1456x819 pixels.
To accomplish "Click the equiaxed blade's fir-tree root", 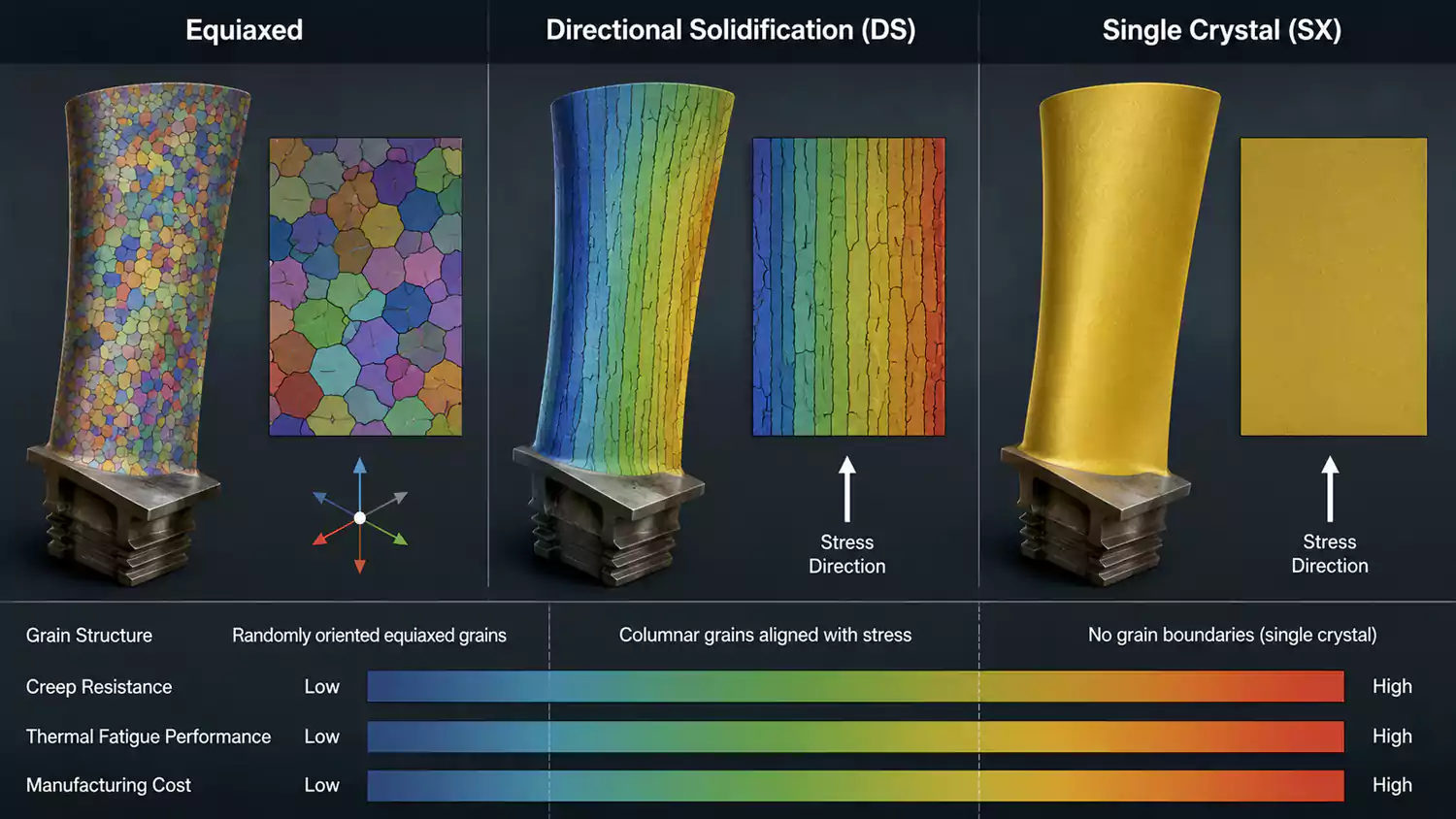I will 123,516.
